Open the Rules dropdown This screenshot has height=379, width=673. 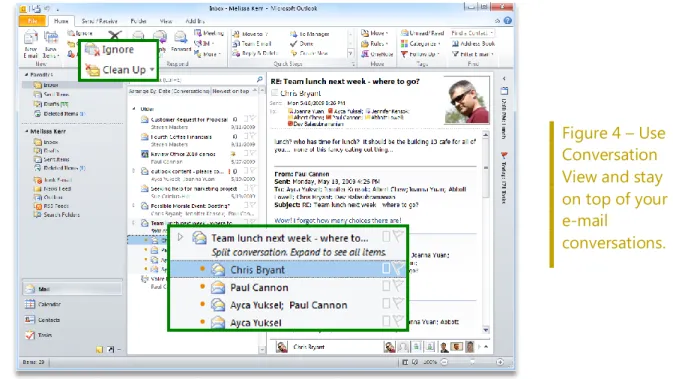[374, 44]
